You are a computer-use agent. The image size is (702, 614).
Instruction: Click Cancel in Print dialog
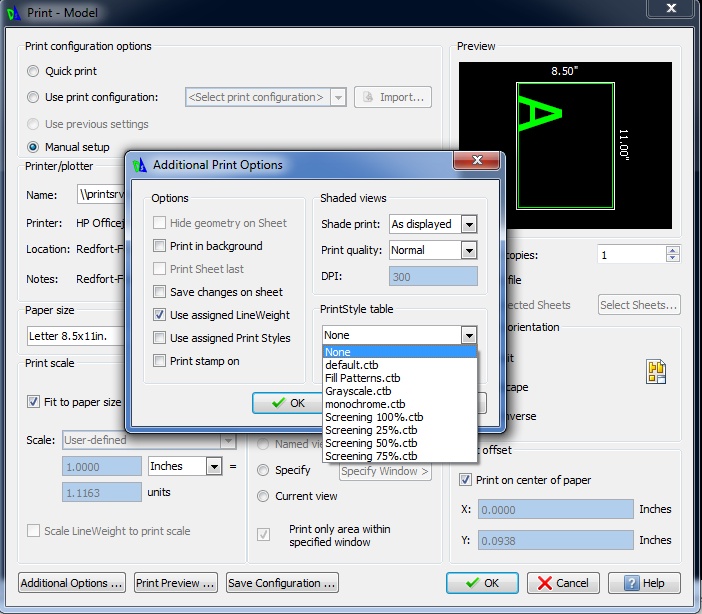(563, 583)
